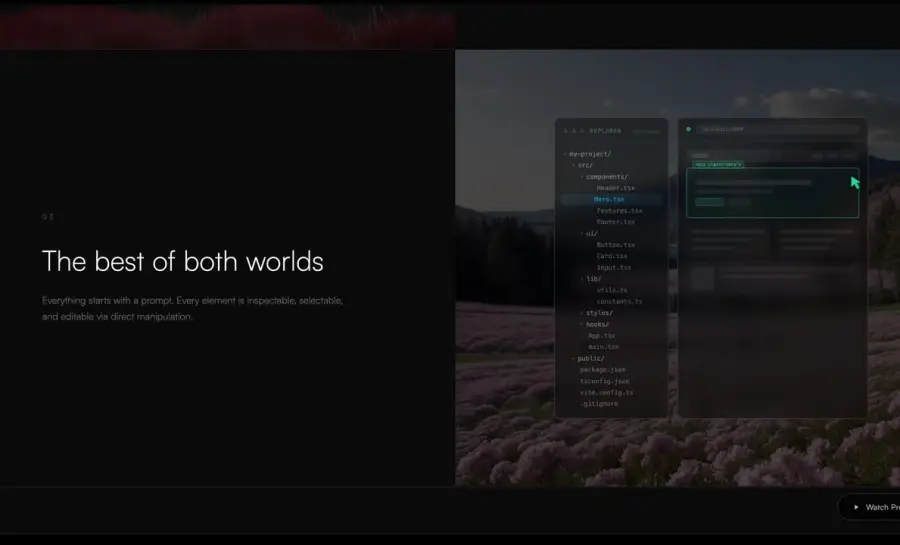Open App.tsx in the explorer
The width and height of the screenshot is (900, 545).
[601, 336]
